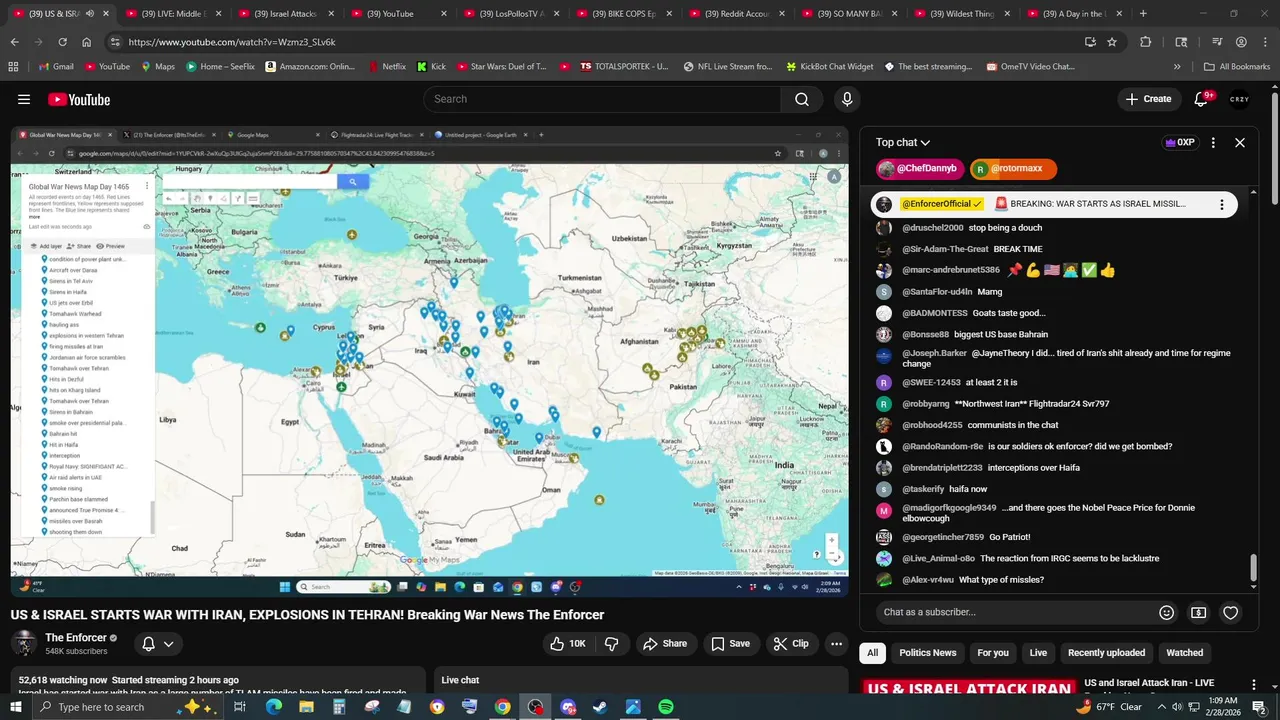1280x720 pixels.
Task: Open Netflix bookmark
Action: tap(386, 66)
